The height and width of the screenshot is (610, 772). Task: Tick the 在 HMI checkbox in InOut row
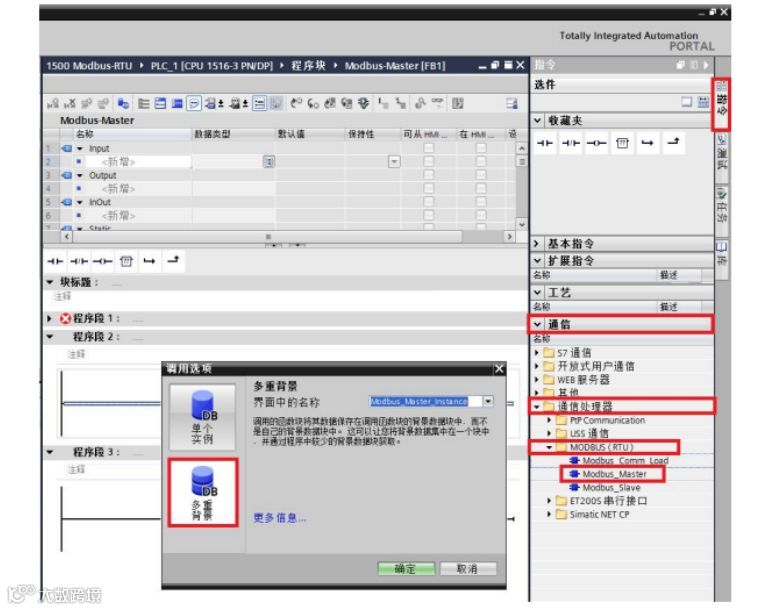(481, 202)
